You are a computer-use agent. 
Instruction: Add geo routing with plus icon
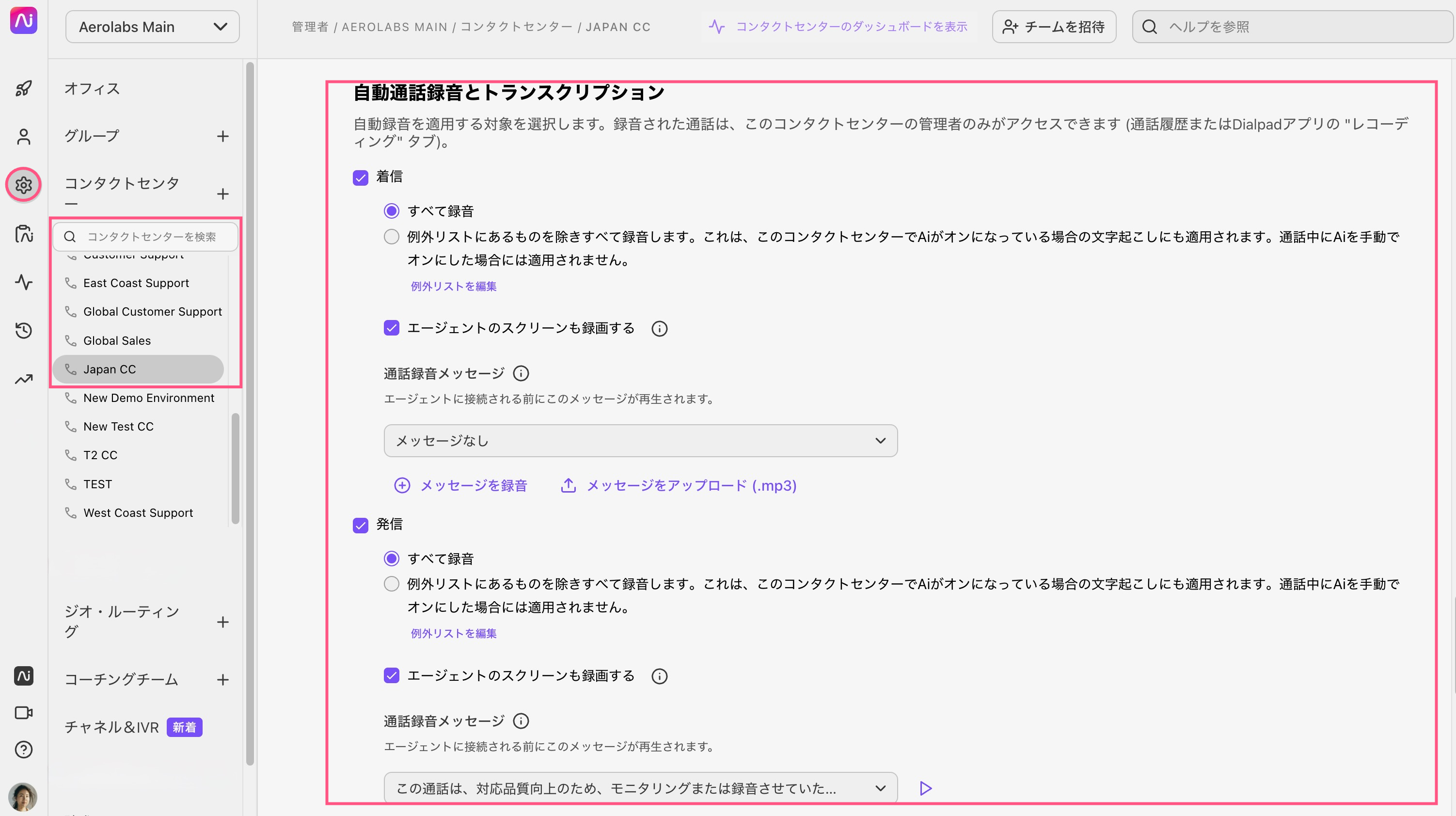222,622
